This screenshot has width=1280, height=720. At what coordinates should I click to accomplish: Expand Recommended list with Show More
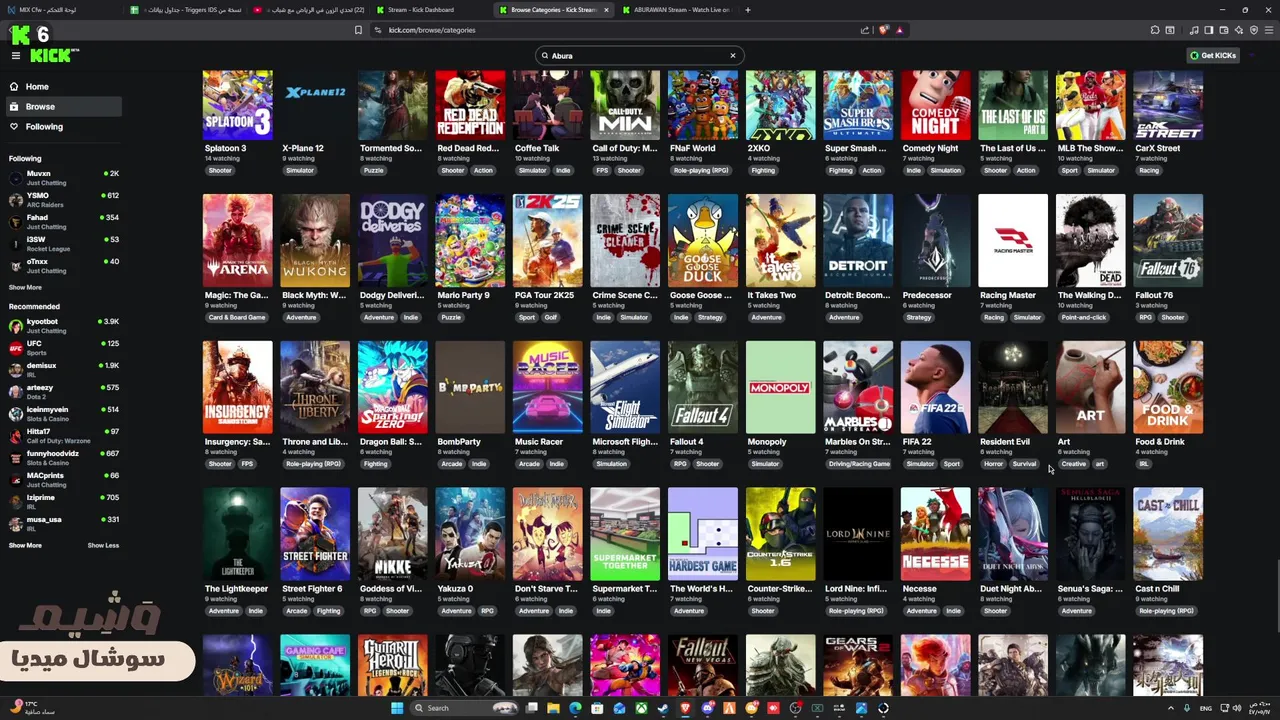25,545
